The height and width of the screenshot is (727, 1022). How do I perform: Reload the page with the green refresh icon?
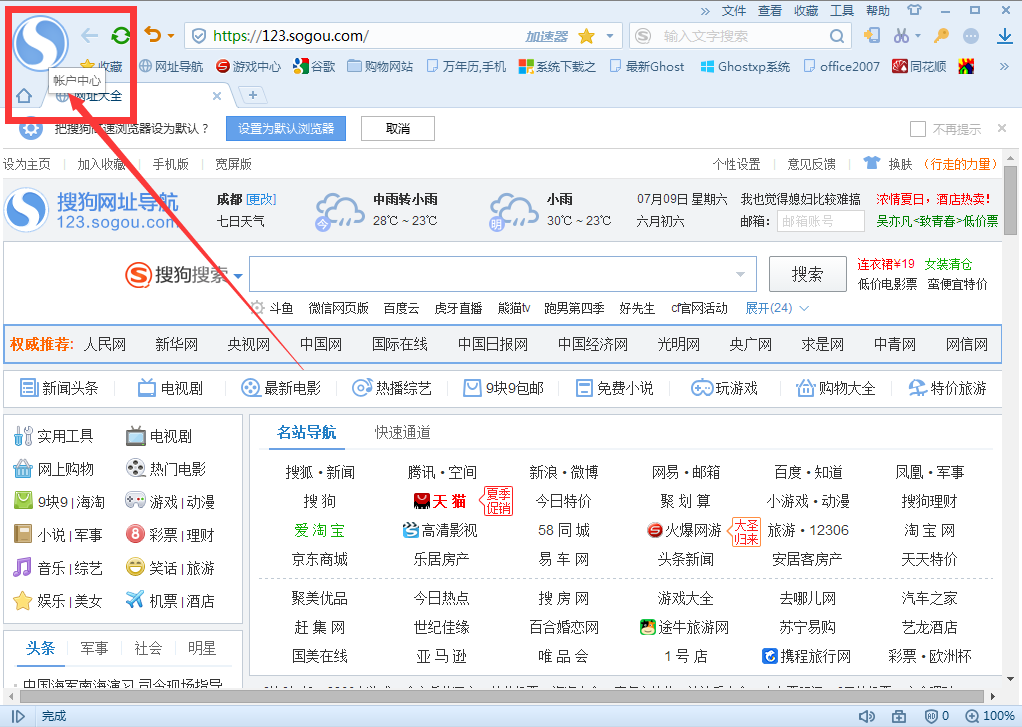click(x=121, y=35)
